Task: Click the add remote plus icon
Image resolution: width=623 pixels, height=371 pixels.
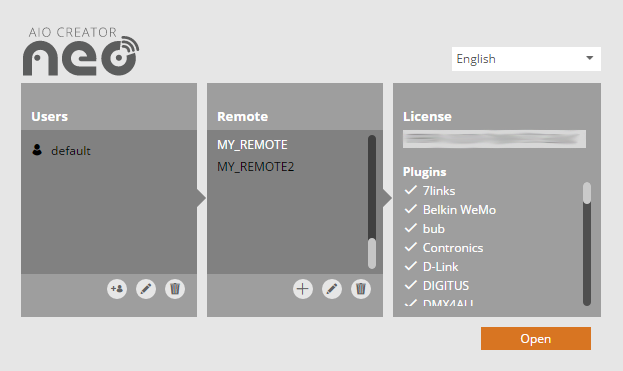Action: pyautogui.click(x=303, y=289)
